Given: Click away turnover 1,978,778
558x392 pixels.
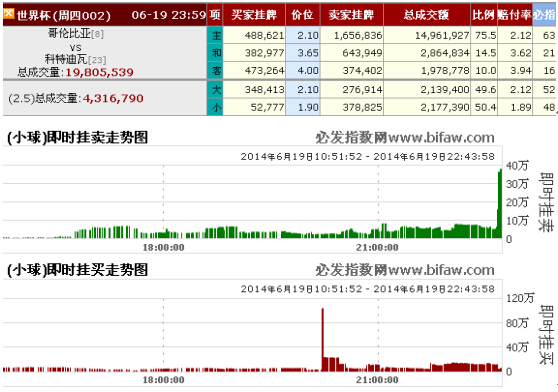Looking at the screenshot, I should tap(445, 71).
